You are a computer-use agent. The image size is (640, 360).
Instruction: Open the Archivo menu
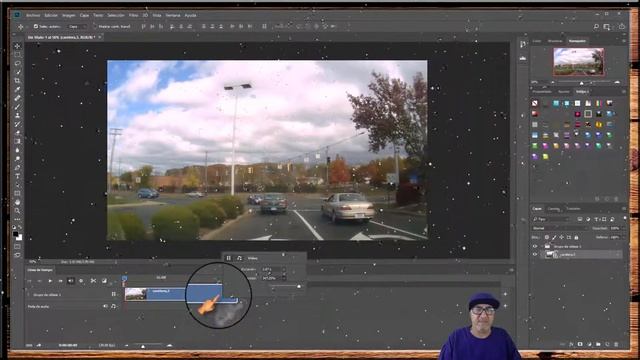33,15
